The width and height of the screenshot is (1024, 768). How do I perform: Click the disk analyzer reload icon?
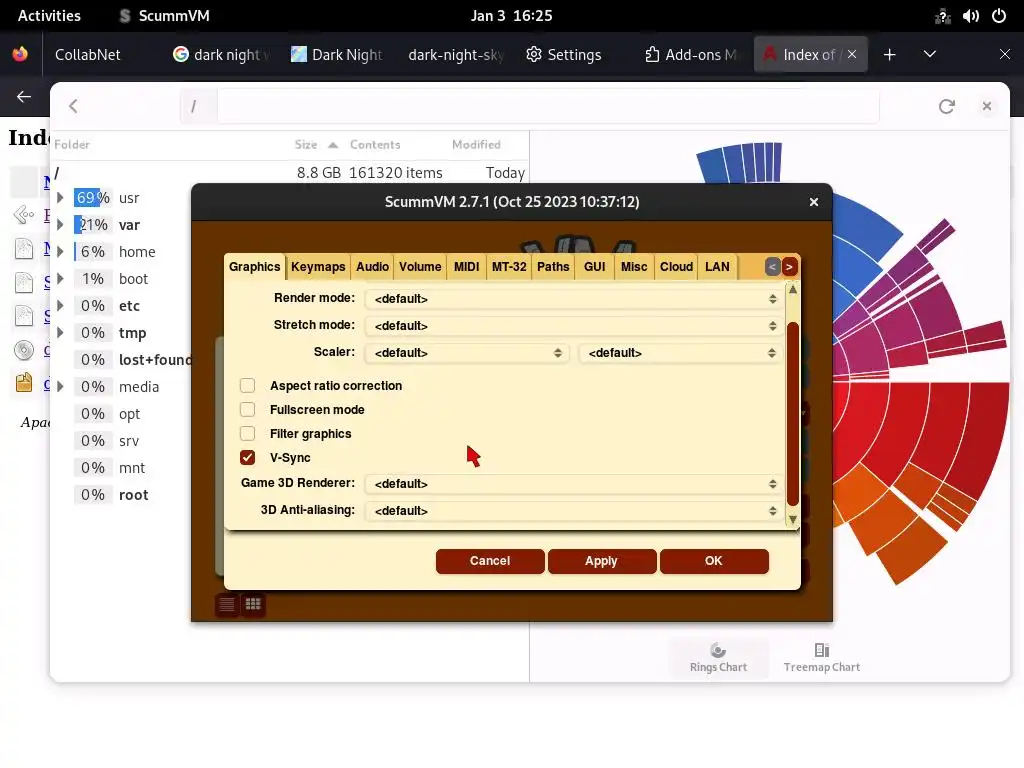(946, 106)
